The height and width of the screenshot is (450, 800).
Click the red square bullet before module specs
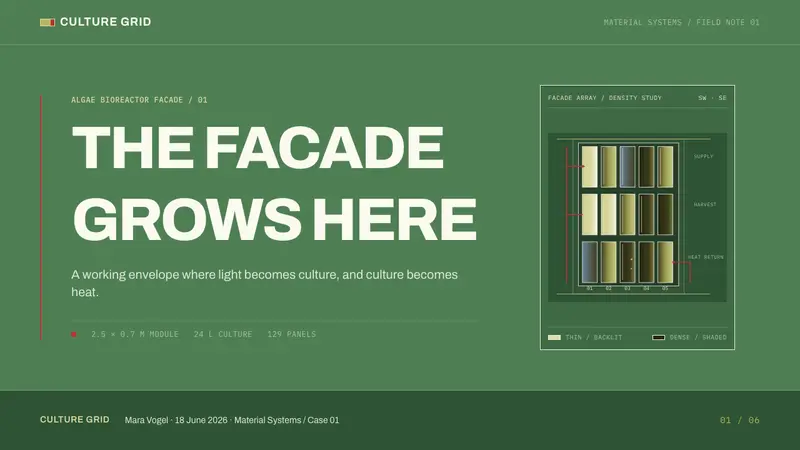73,334
